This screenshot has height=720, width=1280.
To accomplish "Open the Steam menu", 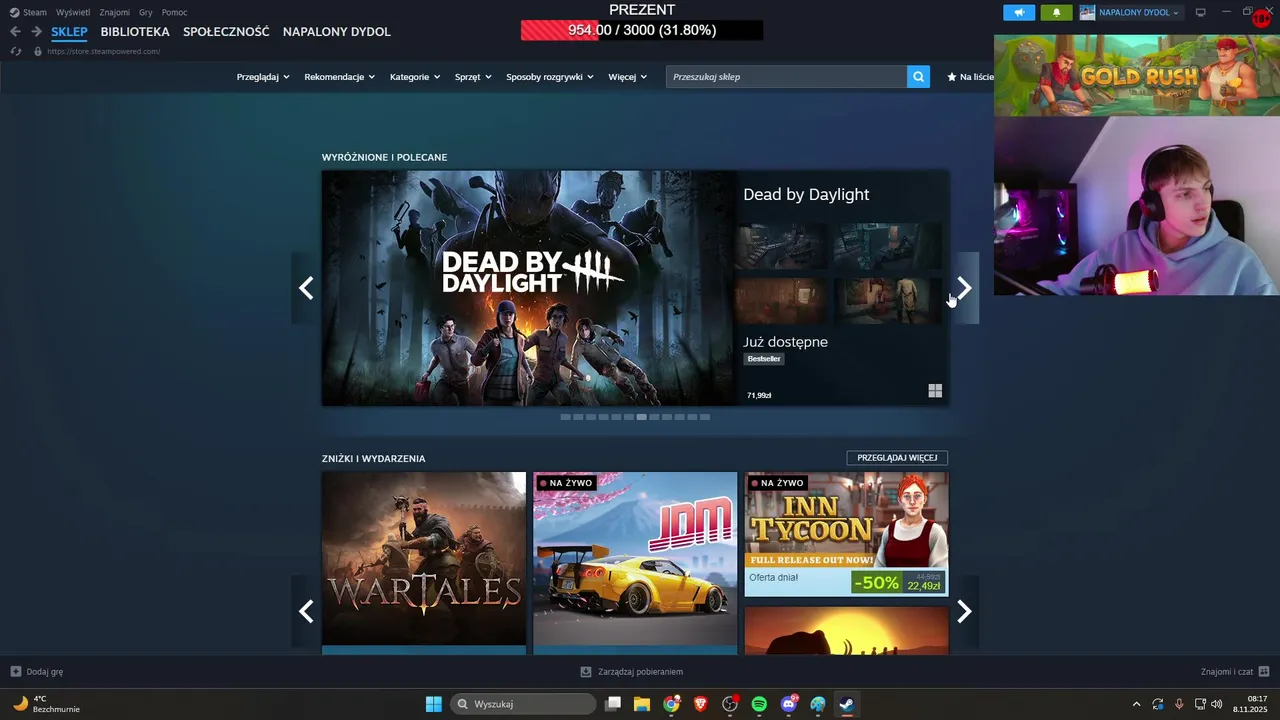I will tap(35, 12).
